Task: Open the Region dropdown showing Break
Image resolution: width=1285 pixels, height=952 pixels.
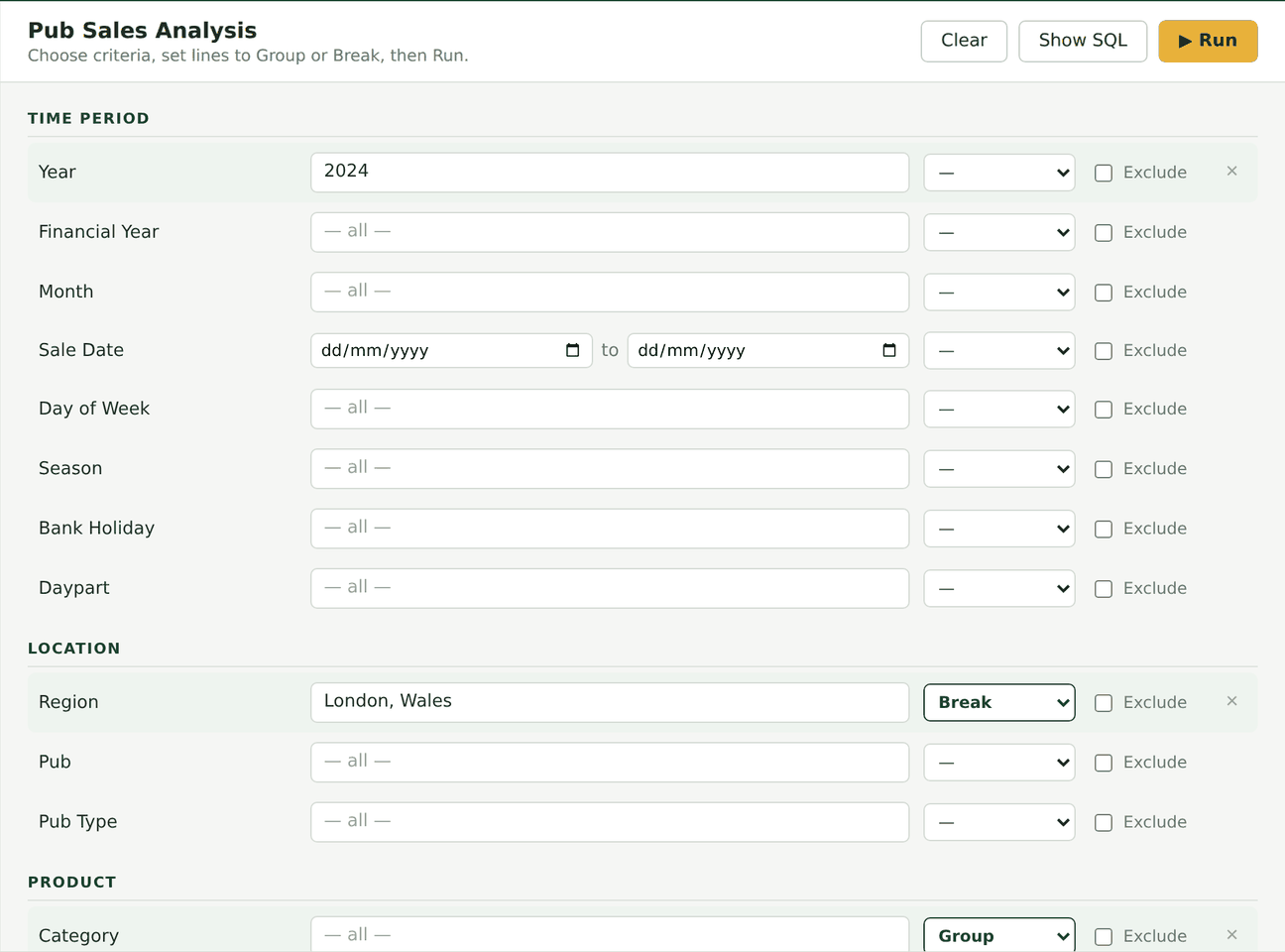Action: tap(999, 702)
